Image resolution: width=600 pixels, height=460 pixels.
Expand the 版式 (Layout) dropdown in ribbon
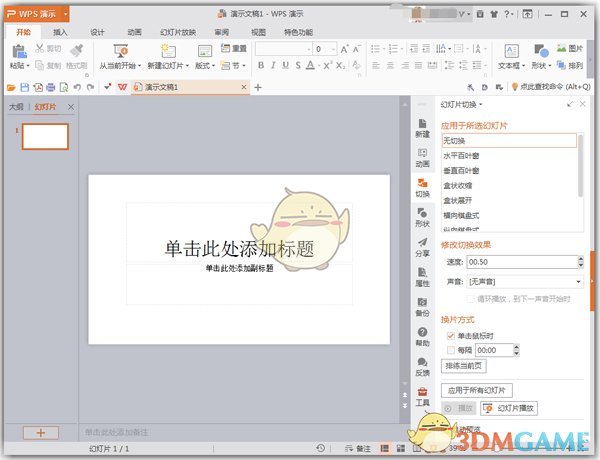(205, 65)
